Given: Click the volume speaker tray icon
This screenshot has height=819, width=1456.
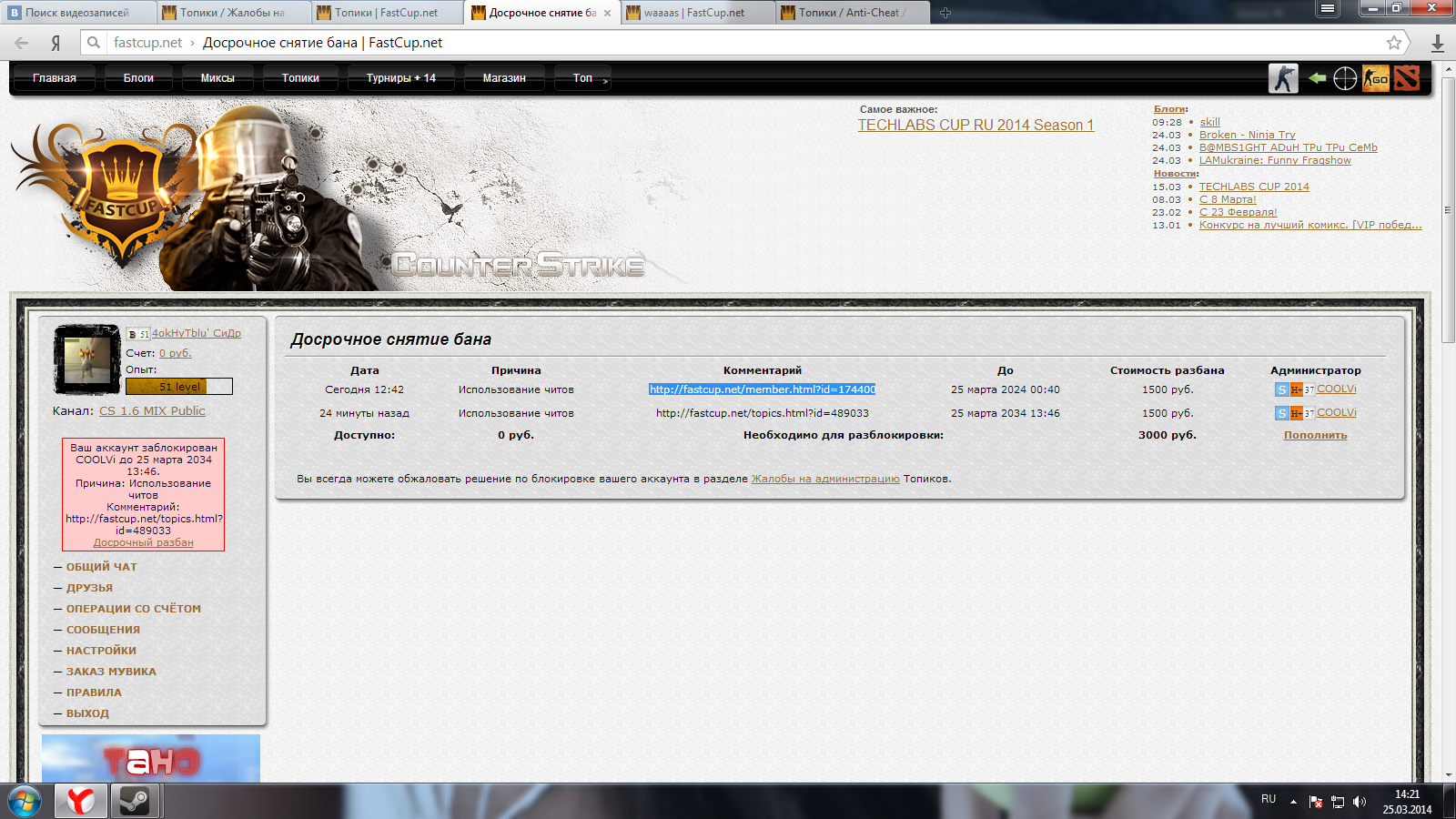Looking at the screenshot, I should click(1360, 802).
